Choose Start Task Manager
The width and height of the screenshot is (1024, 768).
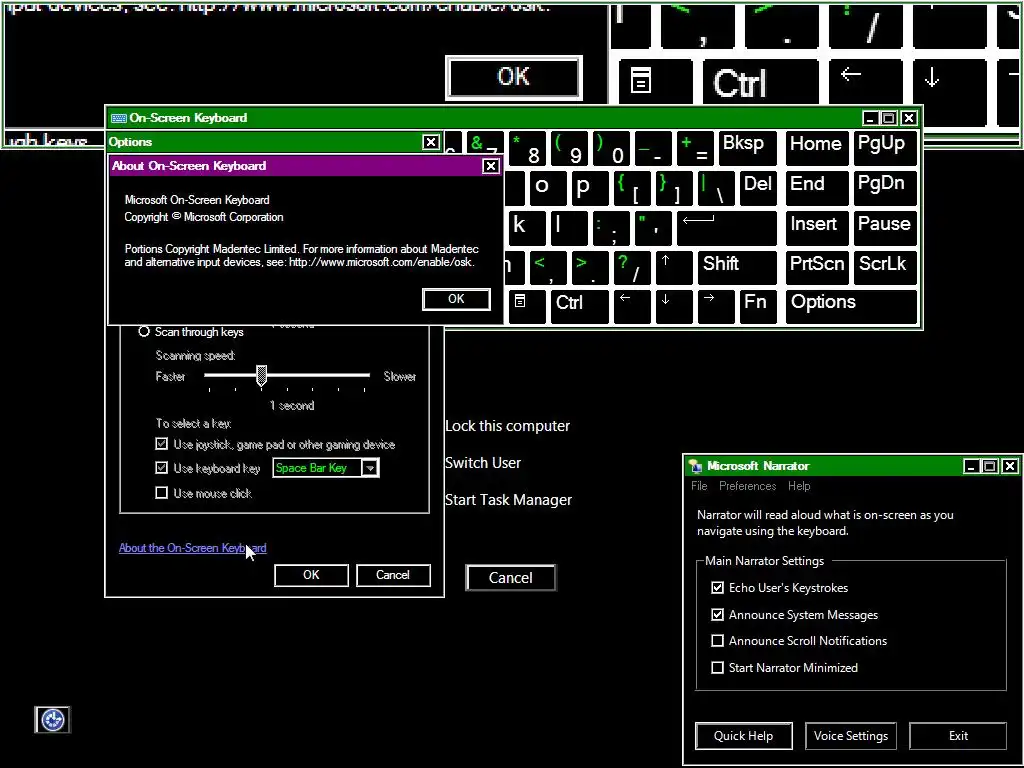pyautogui.click(x=508, y=500)
